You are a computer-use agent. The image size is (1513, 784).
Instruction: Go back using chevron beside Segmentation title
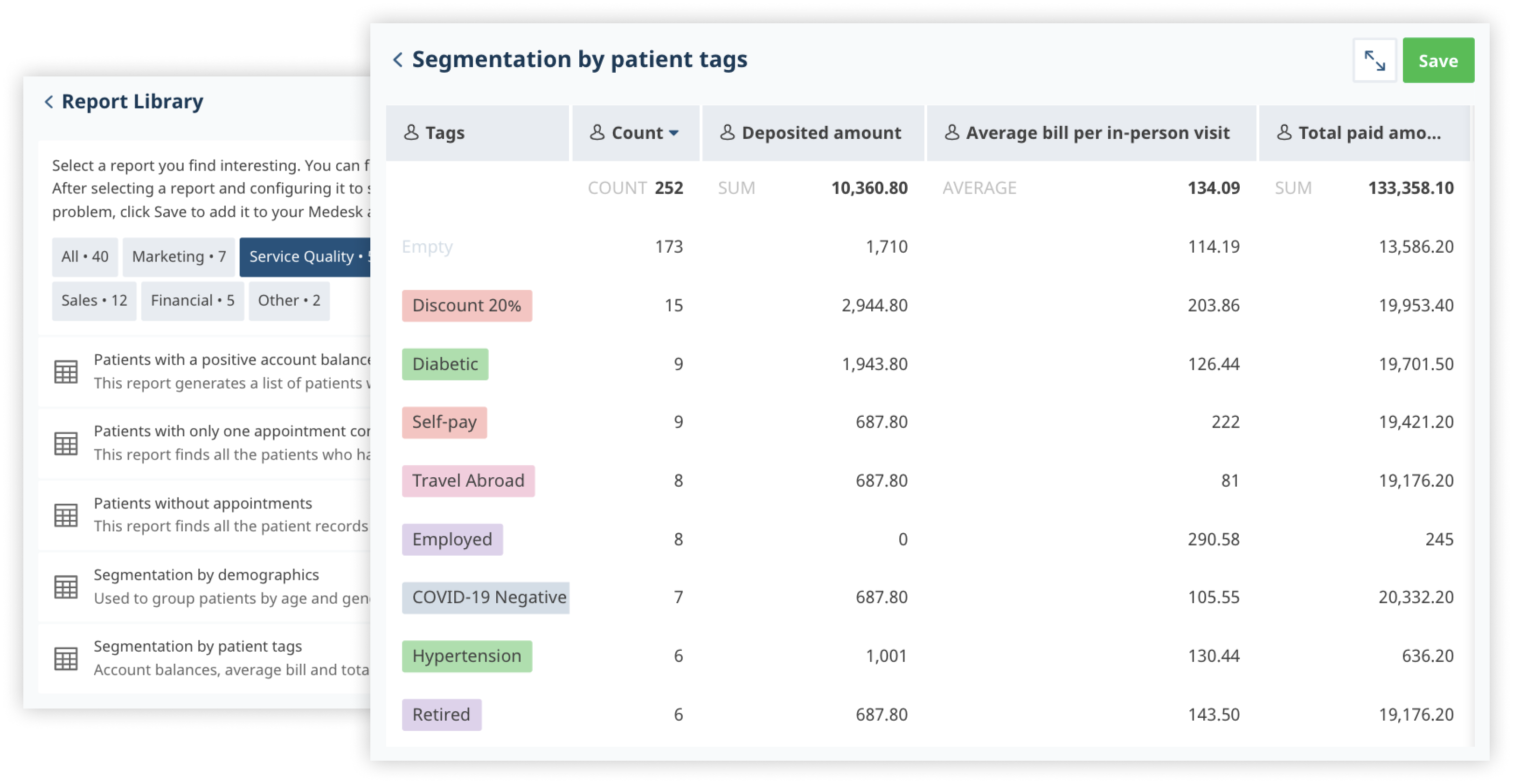click(398, 59)
